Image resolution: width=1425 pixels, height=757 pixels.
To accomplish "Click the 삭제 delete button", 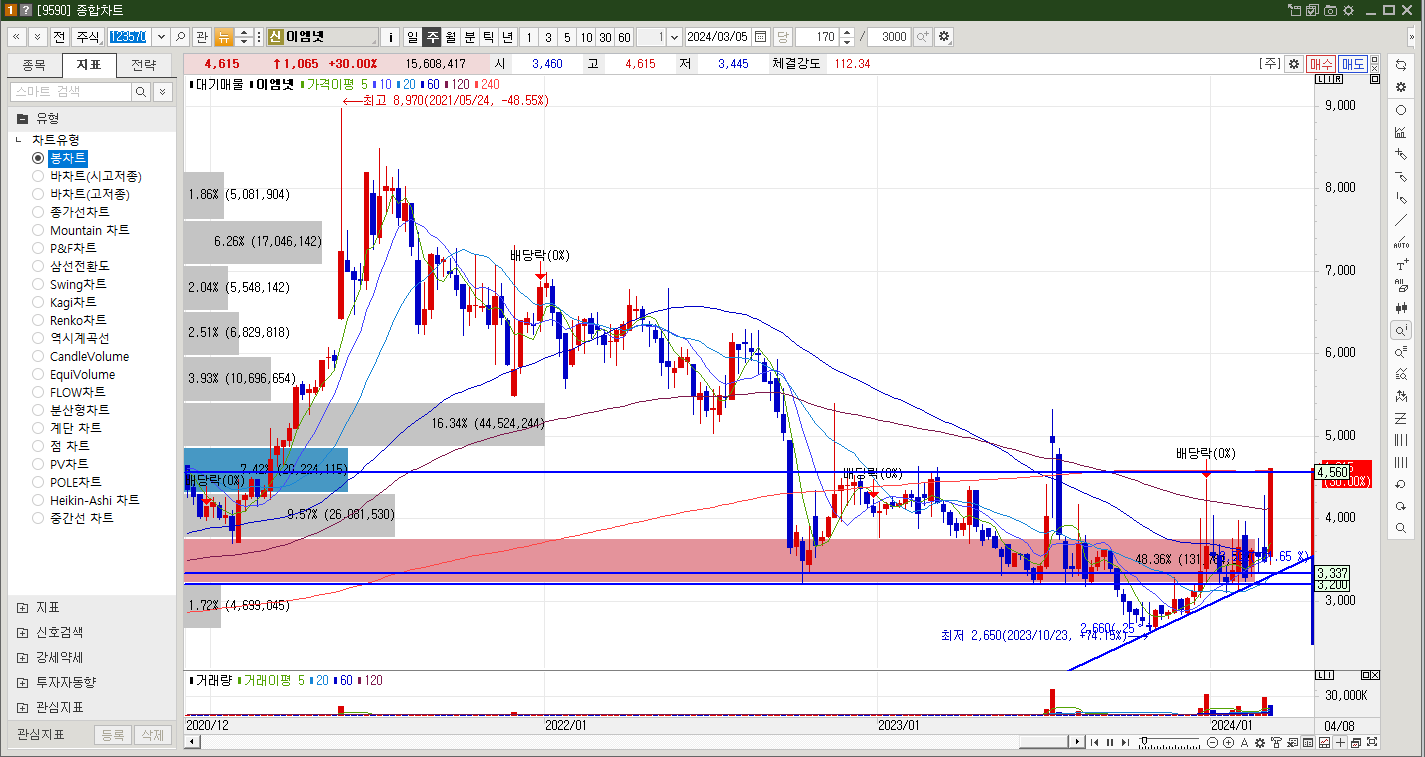I will tap(152, 735).
